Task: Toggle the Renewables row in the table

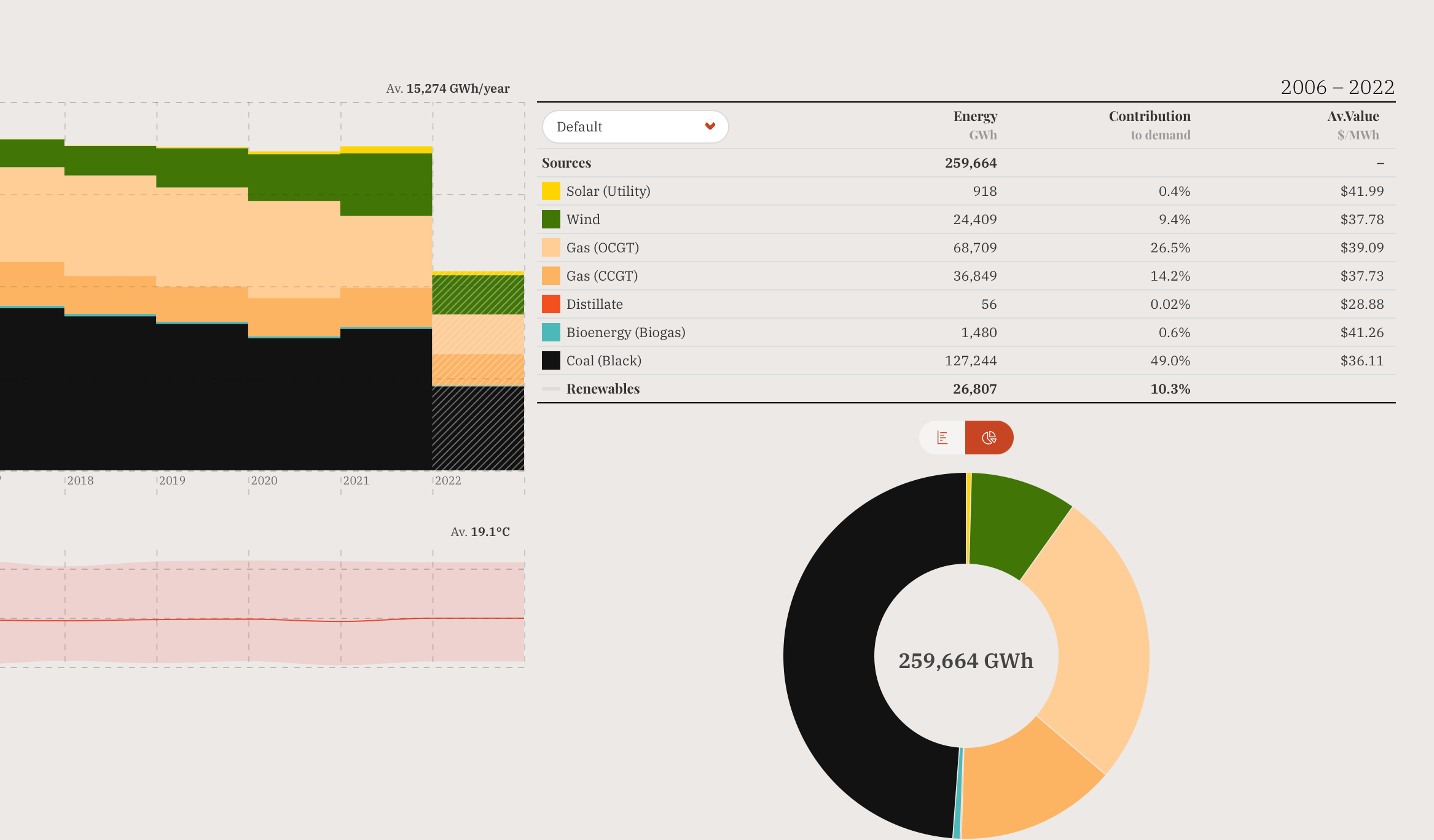Action: point(603,389)
